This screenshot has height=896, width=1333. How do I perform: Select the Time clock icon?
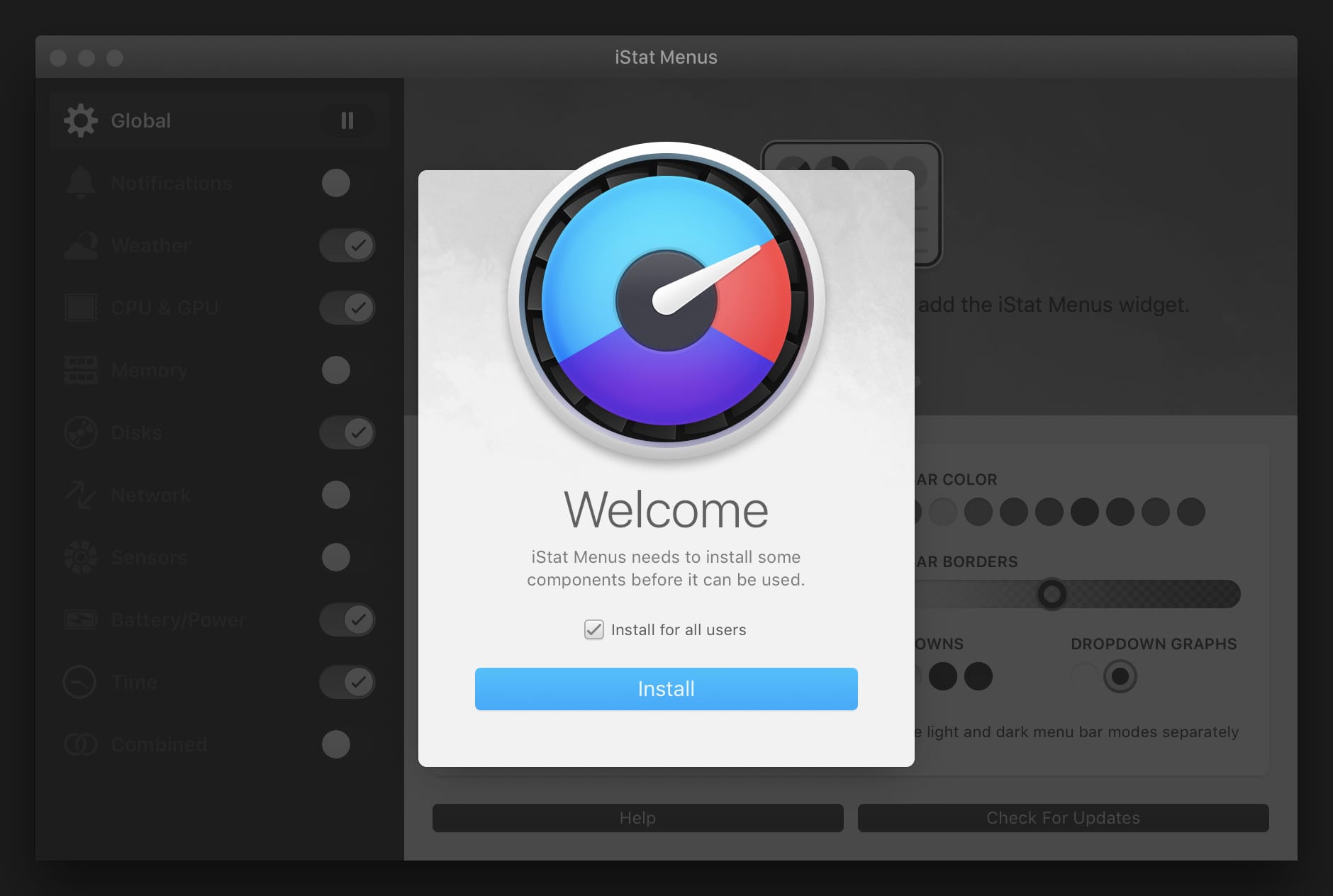tap(79, 682)
